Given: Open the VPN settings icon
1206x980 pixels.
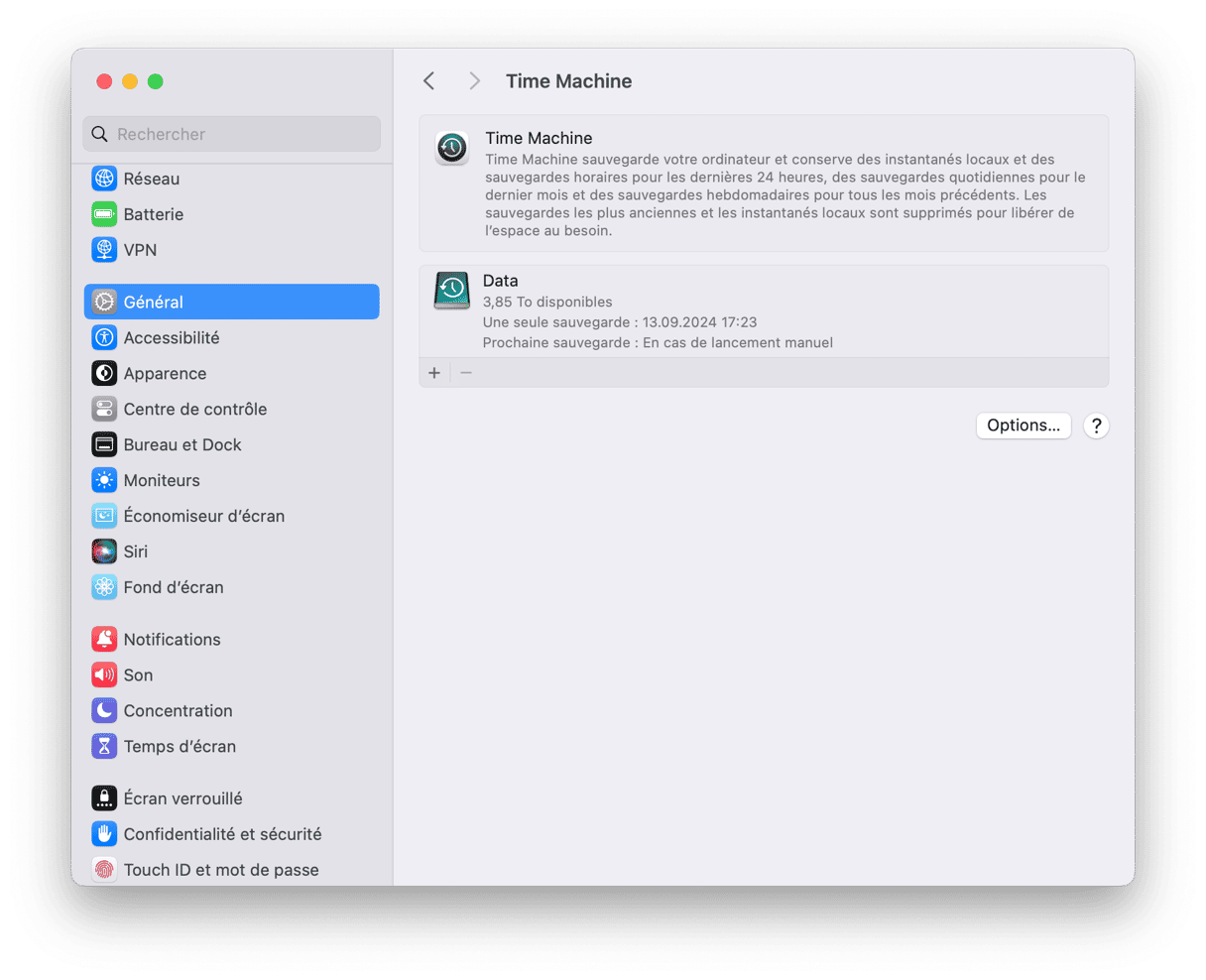Looking at the screenshot, I should click(104, 250).
